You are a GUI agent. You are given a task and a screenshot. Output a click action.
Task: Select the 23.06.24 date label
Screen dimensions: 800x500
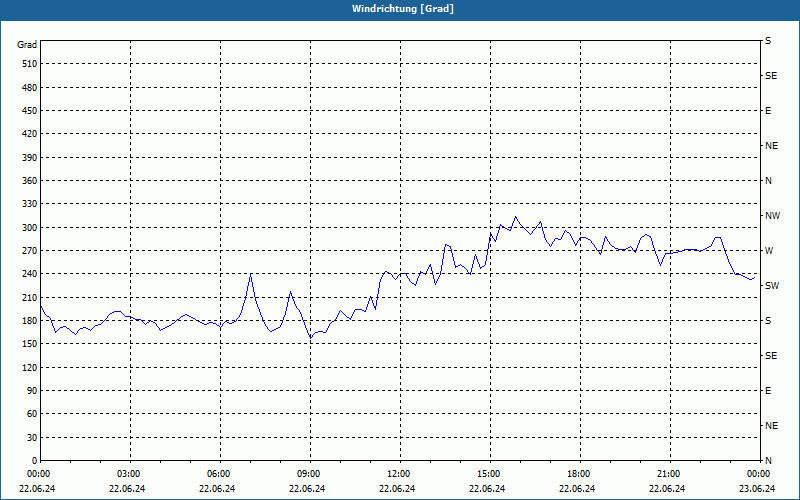point(757,489)
